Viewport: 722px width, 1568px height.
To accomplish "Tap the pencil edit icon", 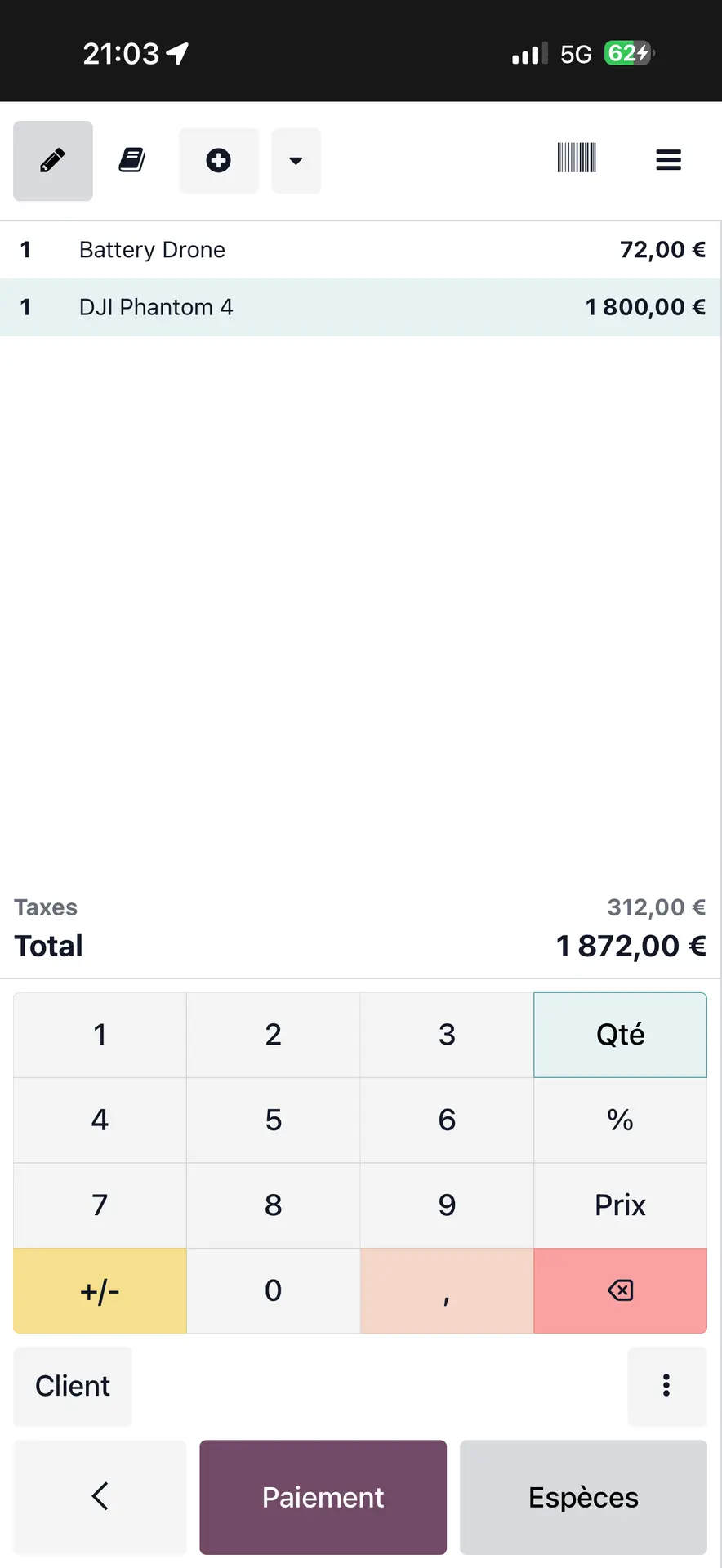I will (53, 161).
